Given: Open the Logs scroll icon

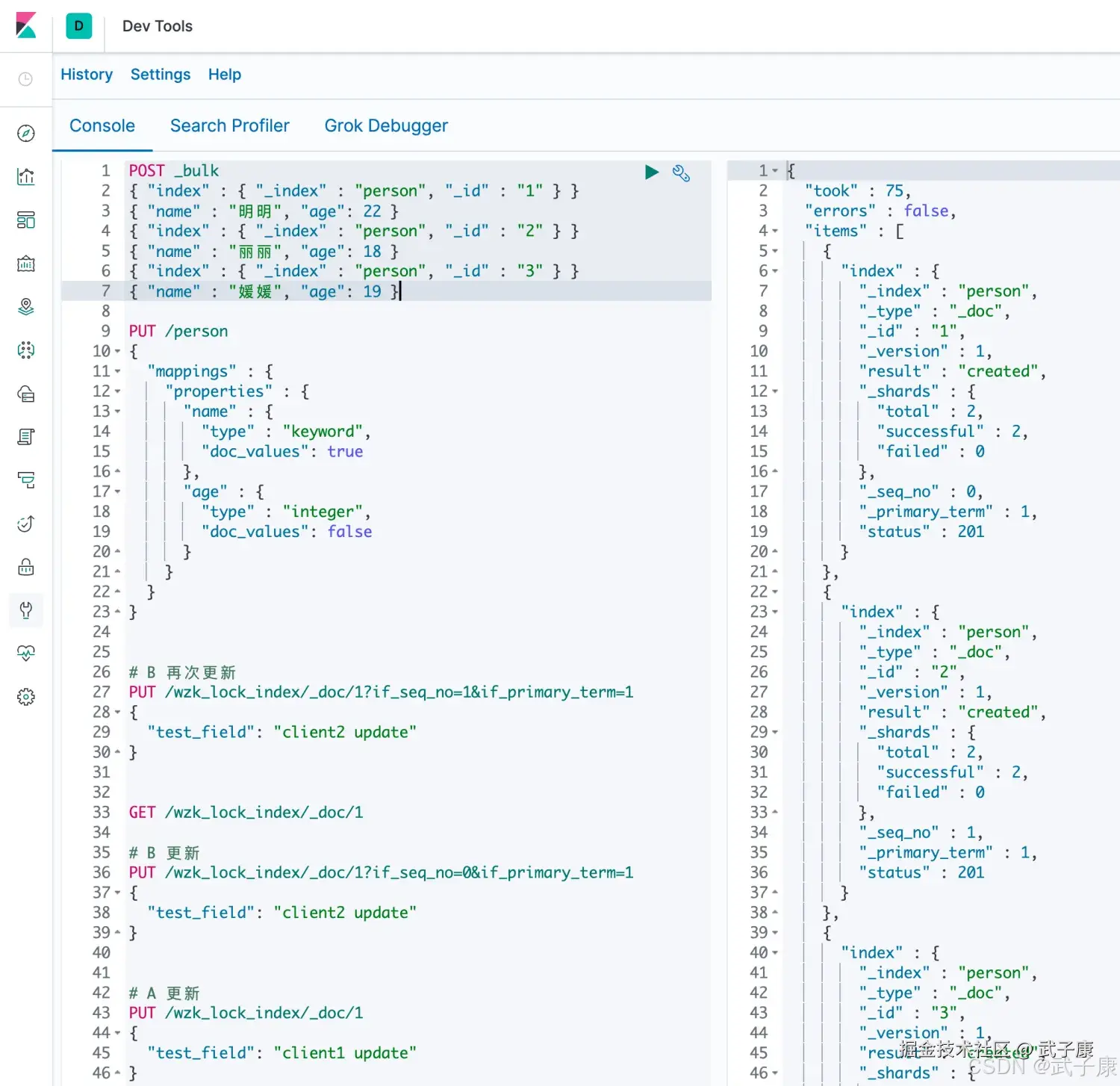Looking at the screenshot, I should point(26,437).
